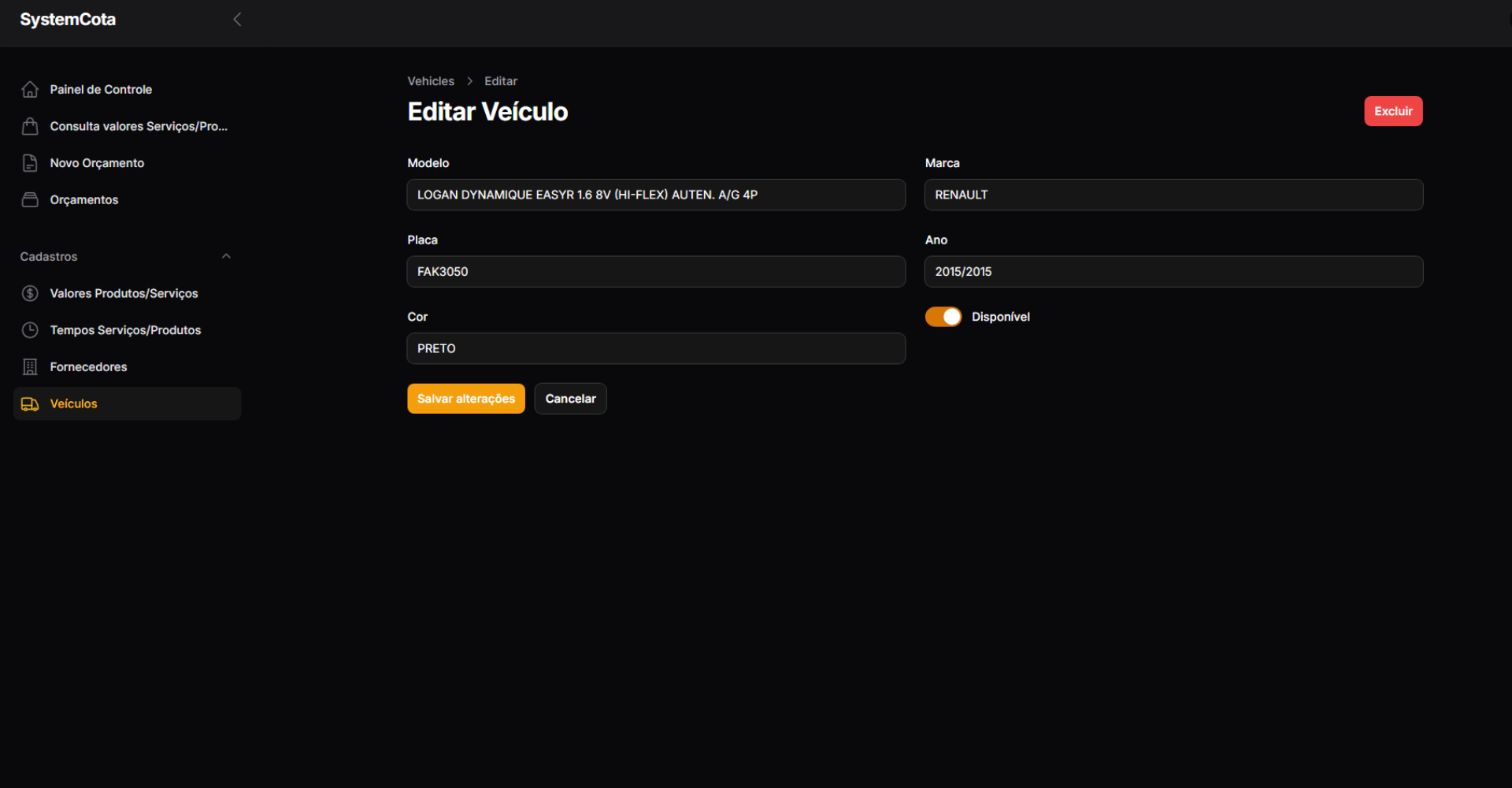Click the Novo Orçamento document icon
1512x788 pixels.
[30, 163]
